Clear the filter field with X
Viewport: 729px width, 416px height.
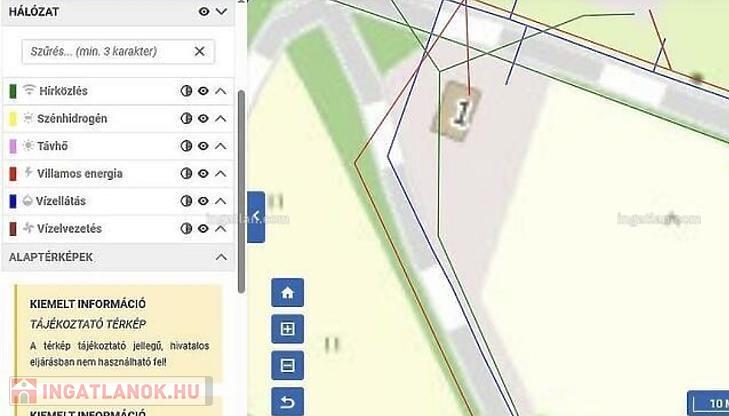pyautogui.click(x=199, y=51)
